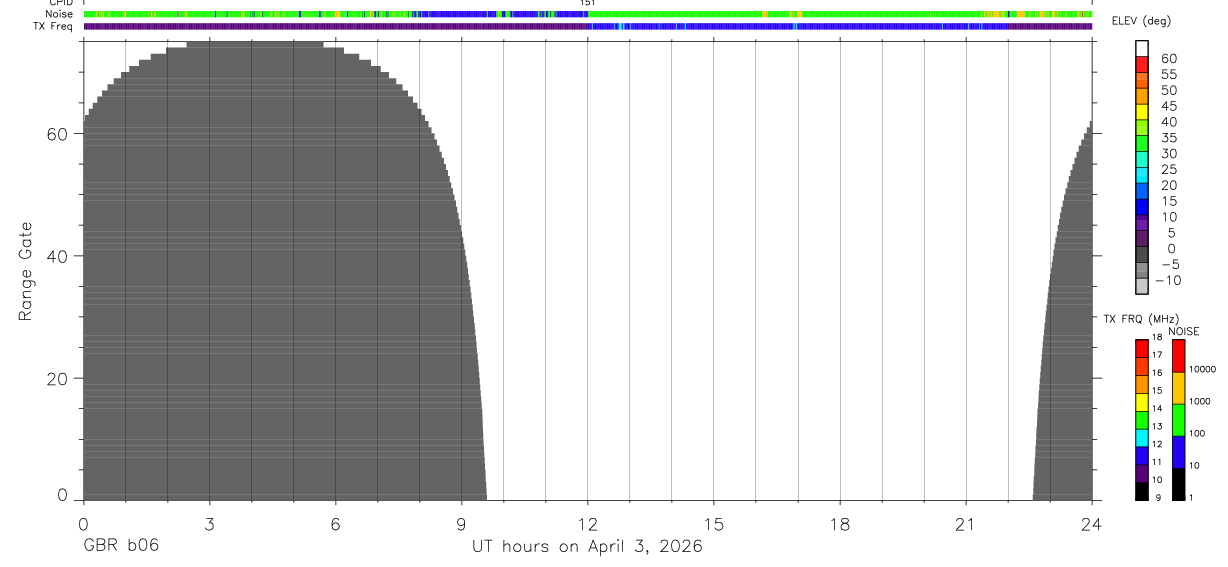Click the light gray bottom swatch in ELEV colorbar
The width and height of the screenshot is (1228, 567).
pyautogui.click(x=1142, y=285)
